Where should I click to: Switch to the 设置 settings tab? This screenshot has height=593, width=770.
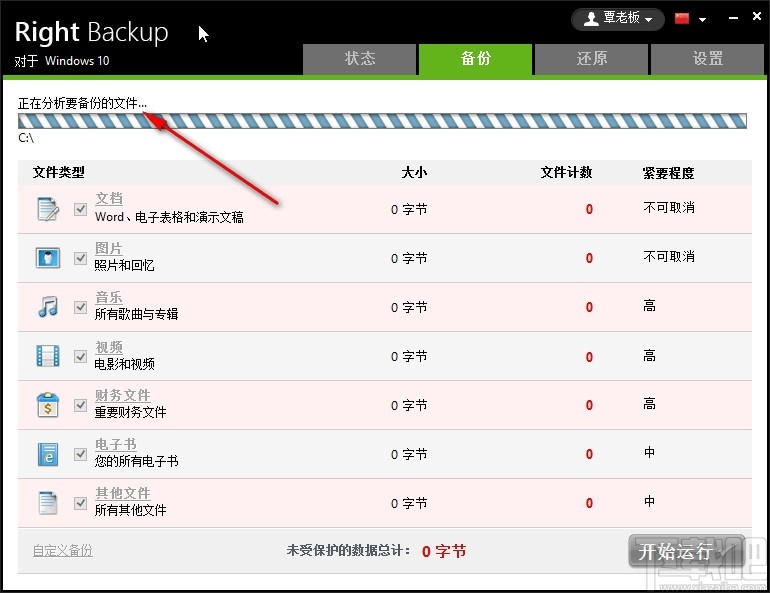point(707,59)
